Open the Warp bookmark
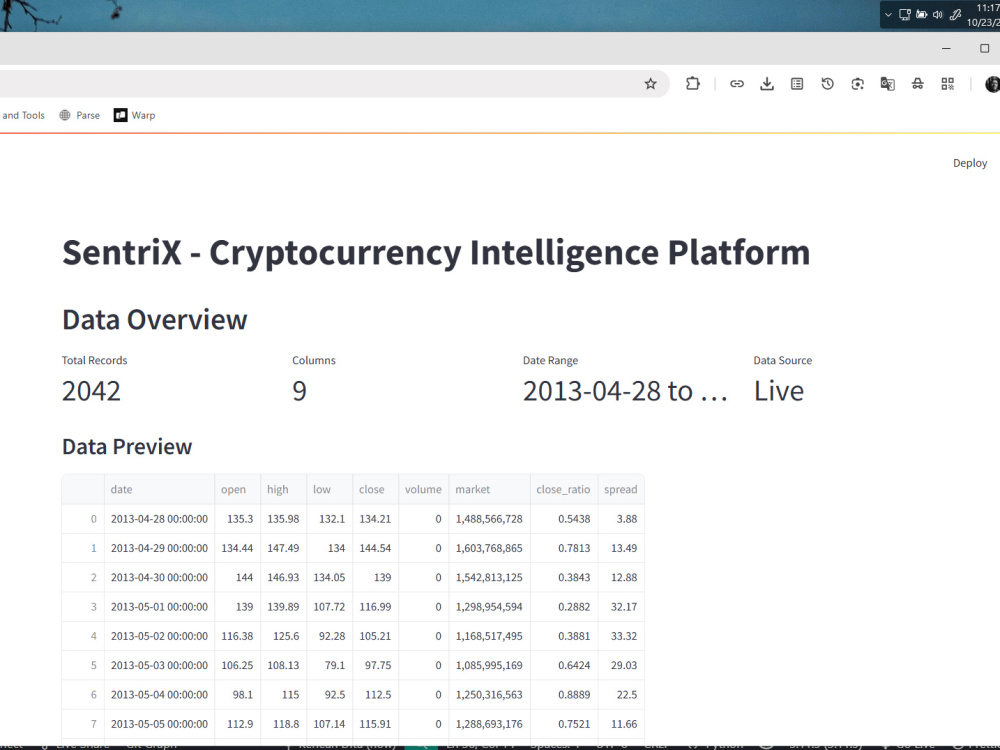This screenshot has height=750, width=1000. [135, 115]
